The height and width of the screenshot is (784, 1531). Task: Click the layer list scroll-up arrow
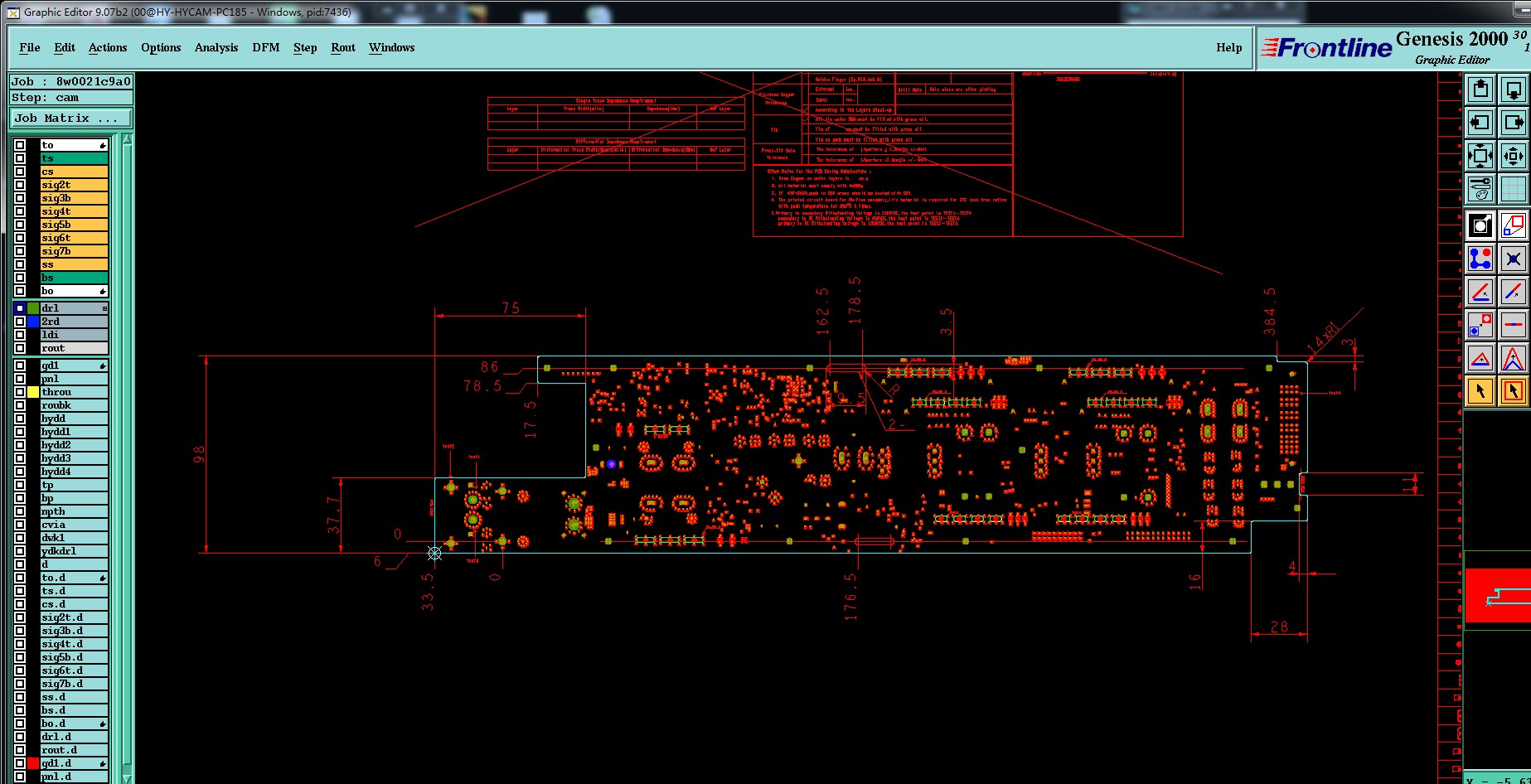(x=127, y=140)
